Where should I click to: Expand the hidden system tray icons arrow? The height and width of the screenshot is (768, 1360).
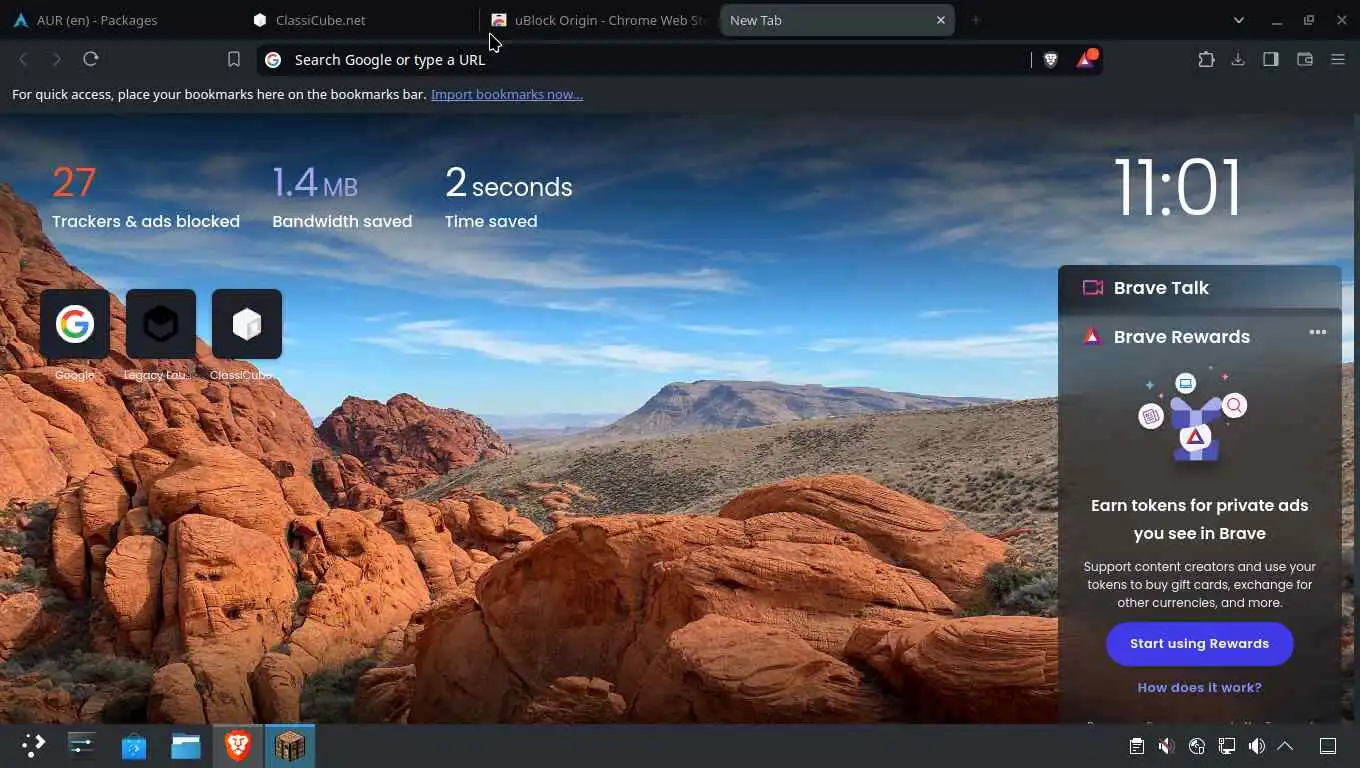[x=1286, y=746]
